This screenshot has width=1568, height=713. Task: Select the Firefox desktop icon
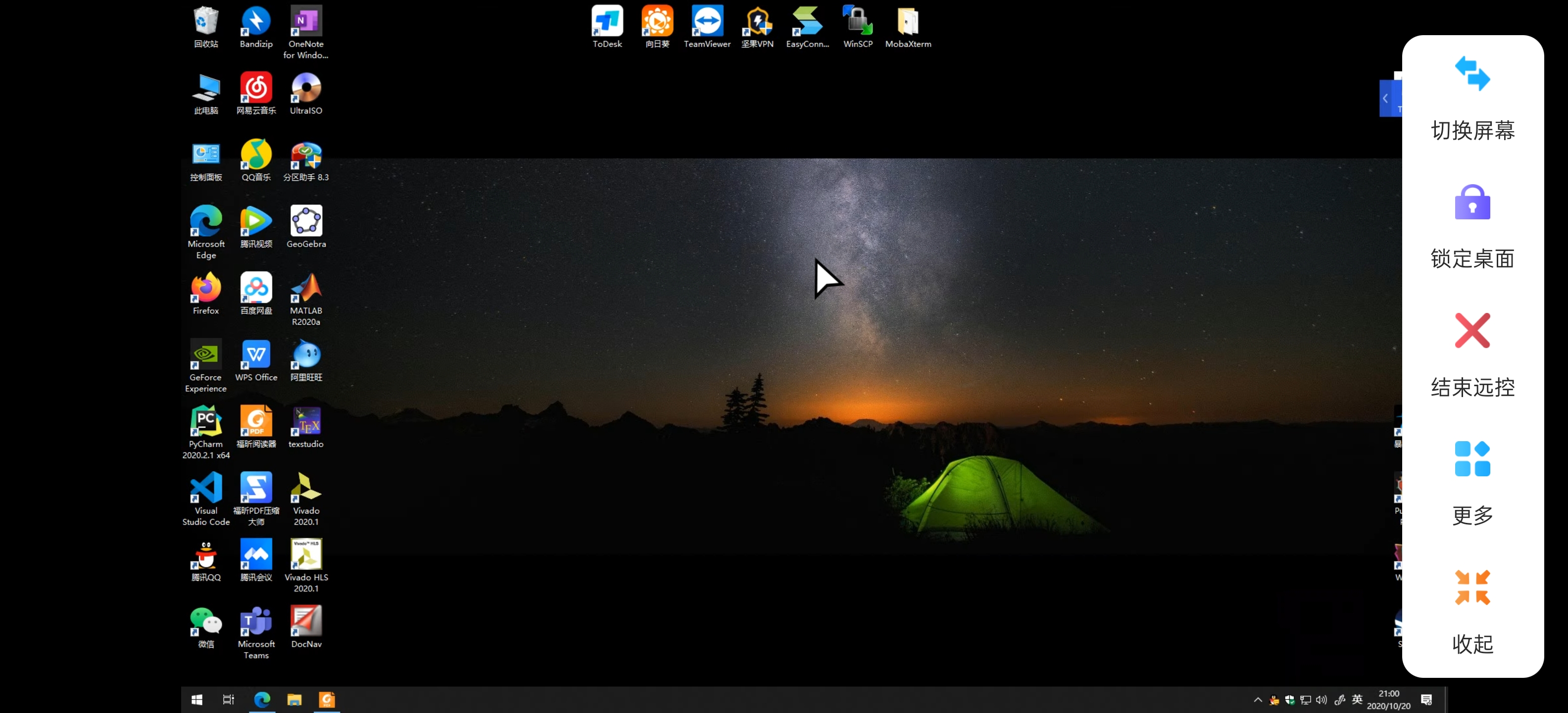(206, 294)
